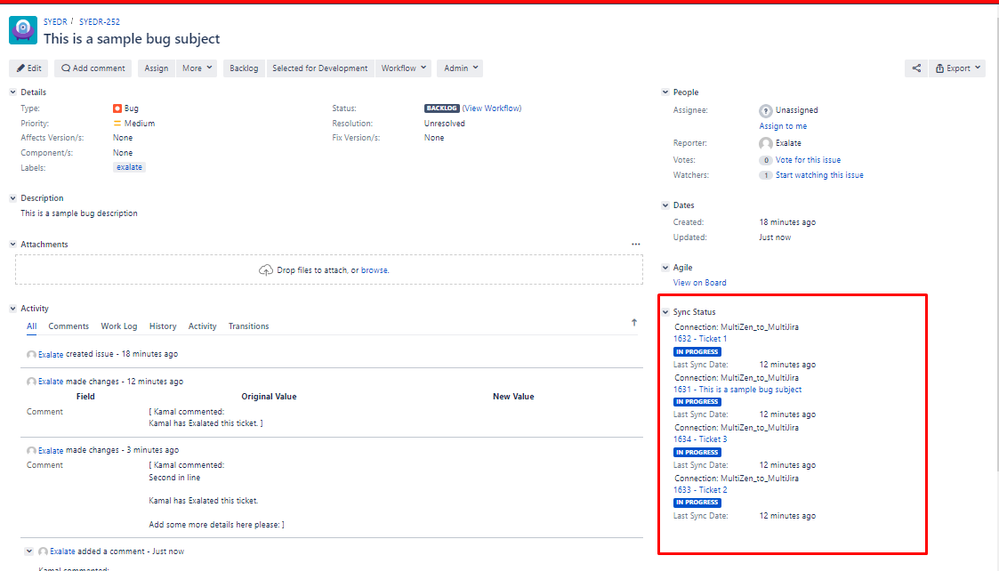This screenshot has height=571, width=999.
Task: Click the watchers count badge
Action: [x=766, y=175]
